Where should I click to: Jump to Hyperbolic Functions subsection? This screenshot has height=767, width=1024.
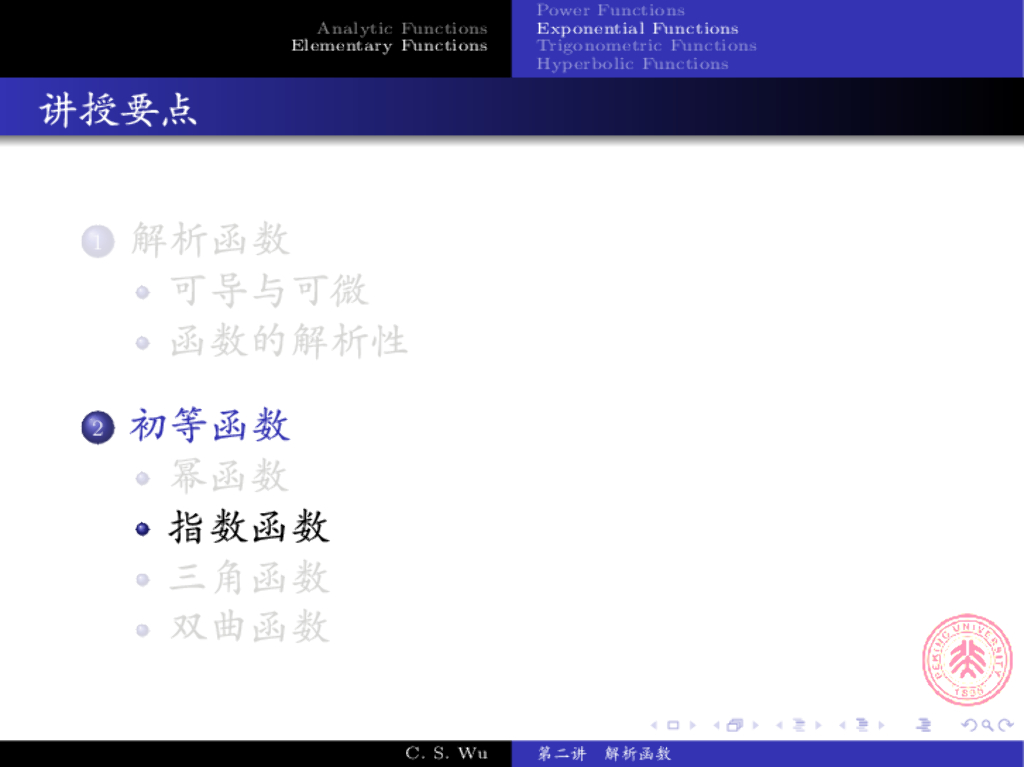[632, 64]
